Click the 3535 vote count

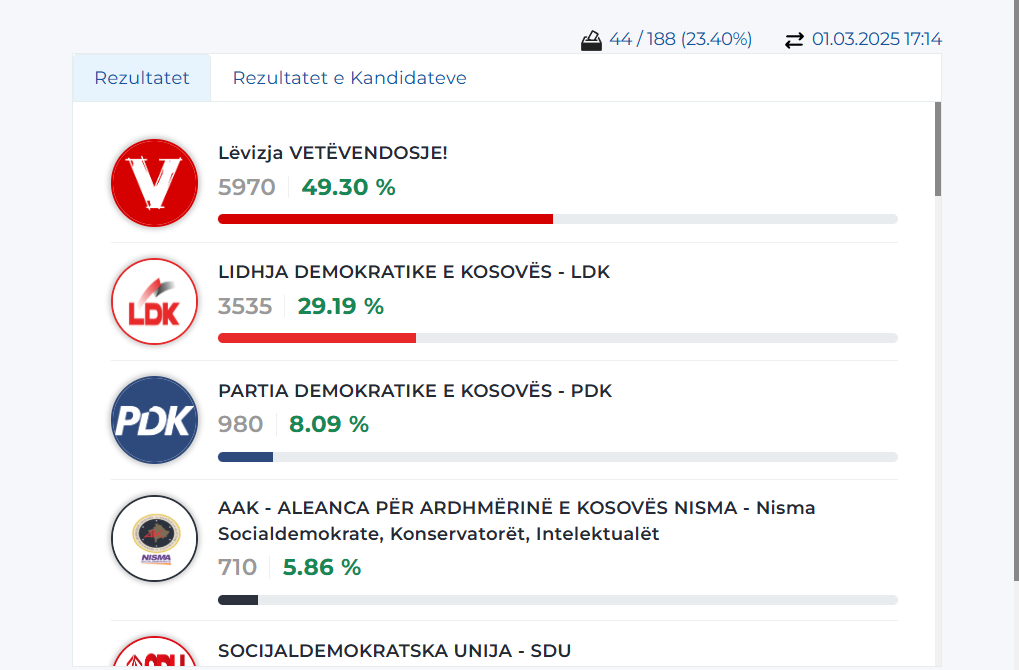point(245,306)
